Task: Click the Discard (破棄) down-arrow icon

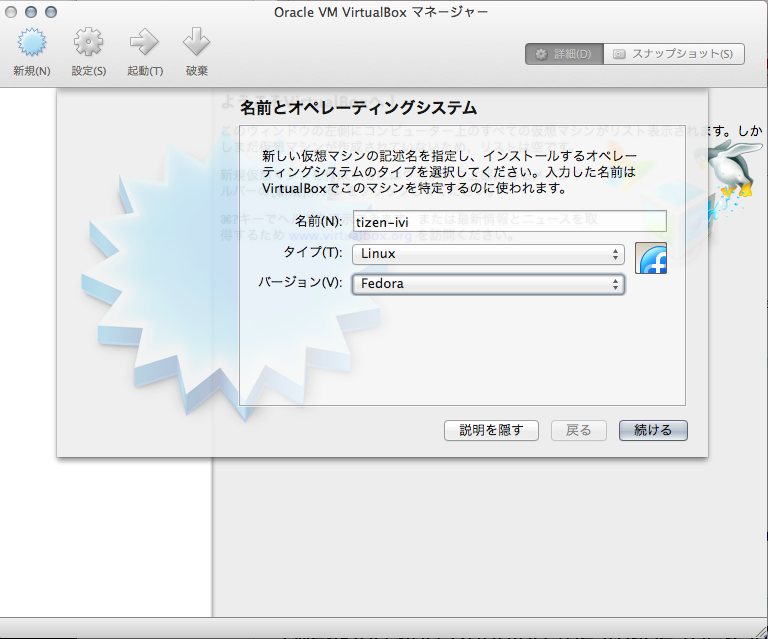Action: (196, 42)
